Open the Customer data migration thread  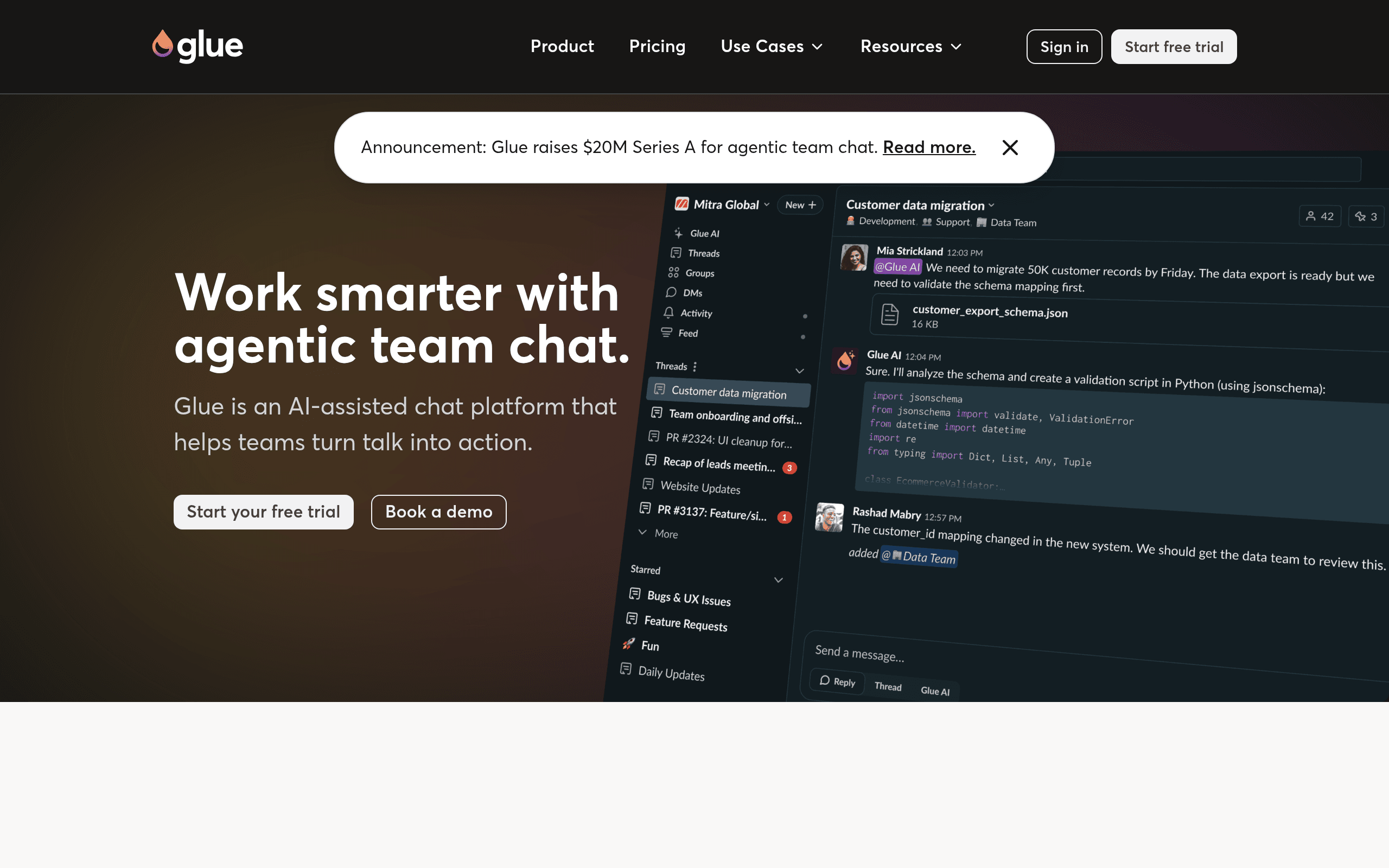728,392
